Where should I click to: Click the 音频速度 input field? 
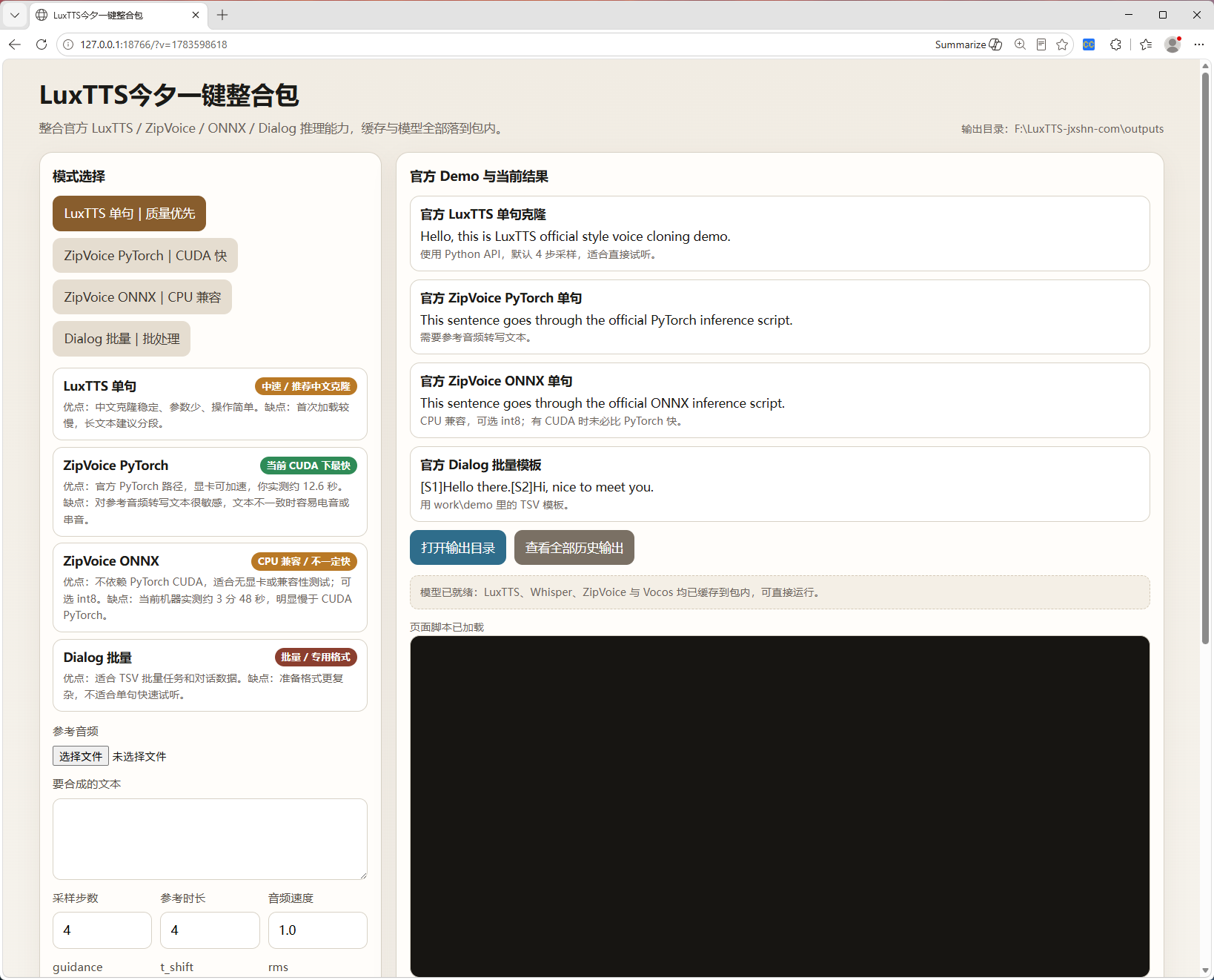click(318, 930)
